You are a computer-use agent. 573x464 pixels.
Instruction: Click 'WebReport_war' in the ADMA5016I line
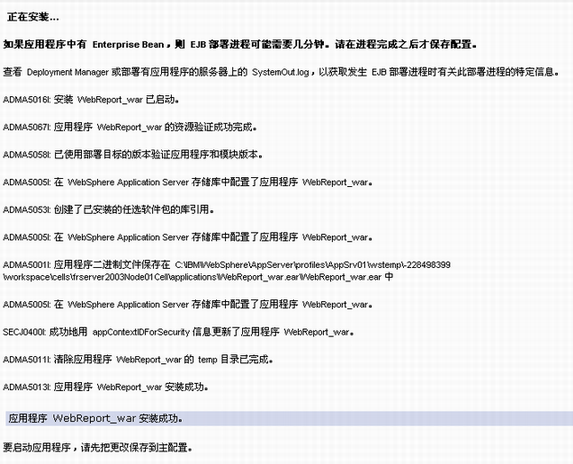click(110, 99)
